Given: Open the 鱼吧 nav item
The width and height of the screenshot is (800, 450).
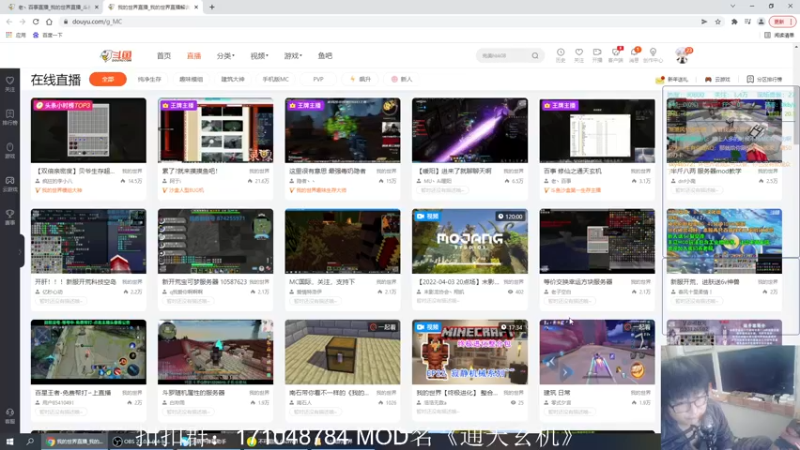Looking at the screenshot, I should click(x=325, y=56).
